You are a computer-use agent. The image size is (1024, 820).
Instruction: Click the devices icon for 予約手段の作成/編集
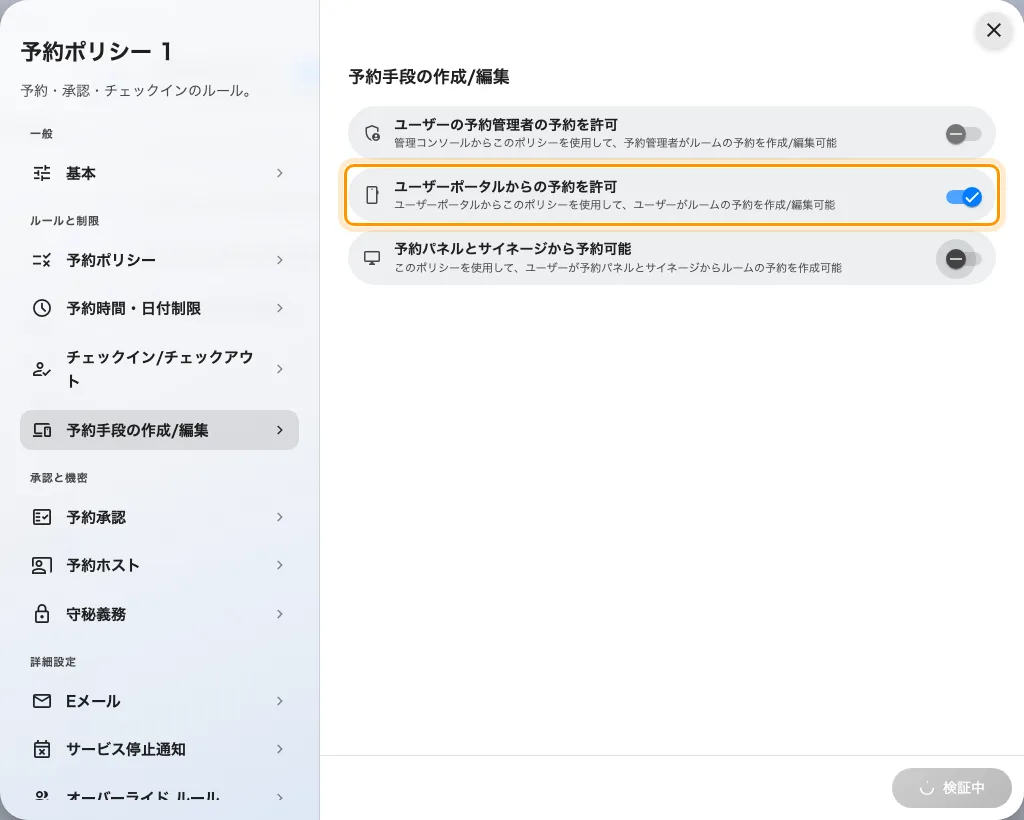(x=42, y=430)
